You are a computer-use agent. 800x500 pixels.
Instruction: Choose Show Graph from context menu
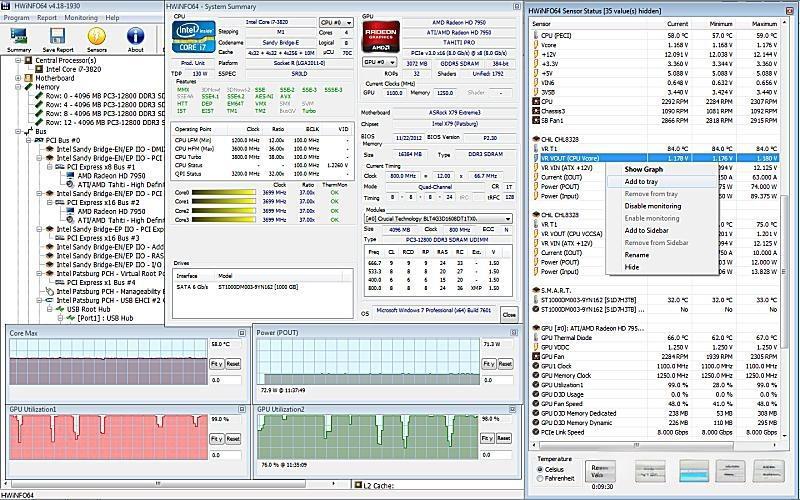pyautogui.click(x=644, y=169)
